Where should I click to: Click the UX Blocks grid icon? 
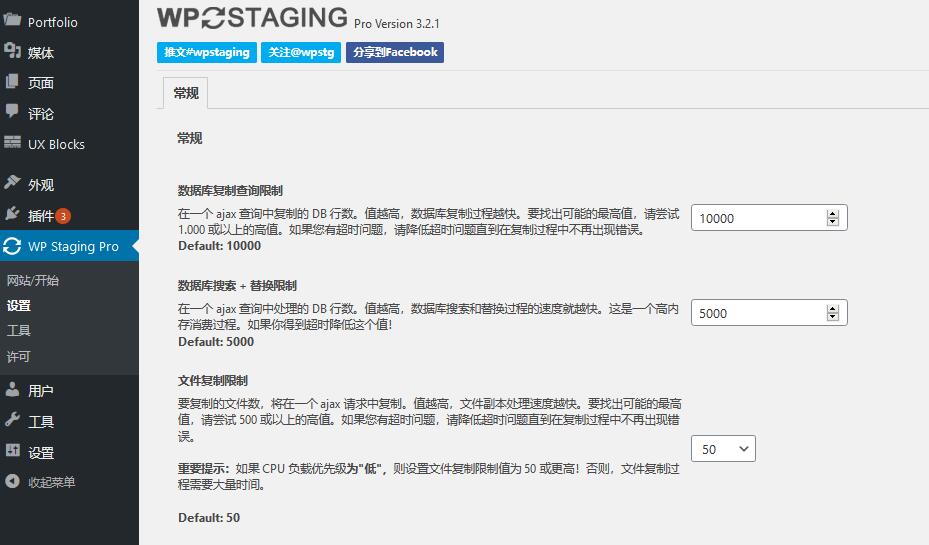[x=12, y=142]
